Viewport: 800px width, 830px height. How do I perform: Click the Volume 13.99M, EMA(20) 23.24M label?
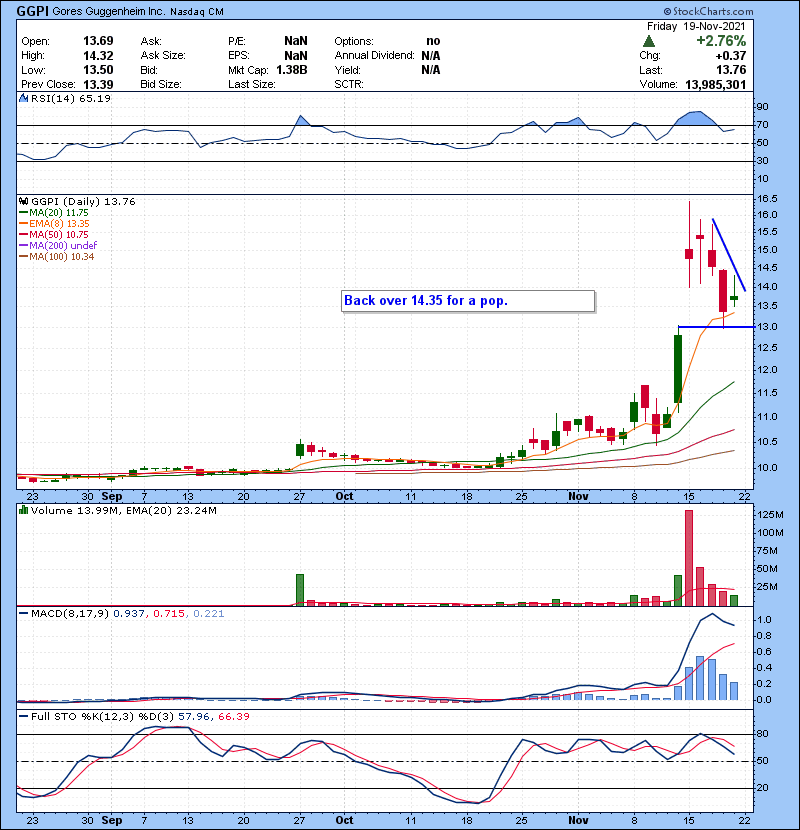(123, 510)
